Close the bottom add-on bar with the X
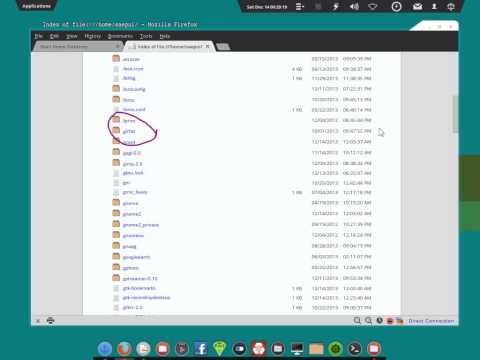 click(38, 321)
